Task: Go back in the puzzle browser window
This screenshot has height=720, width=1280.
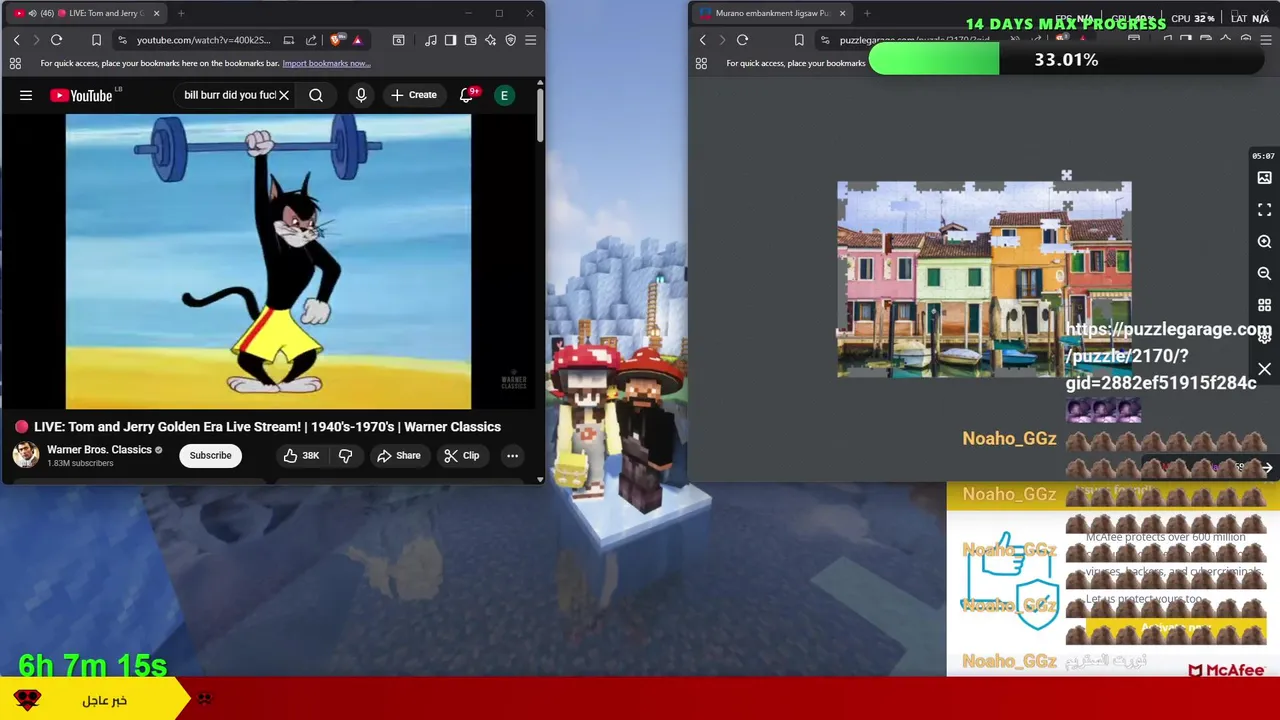Action: (702, 40)
